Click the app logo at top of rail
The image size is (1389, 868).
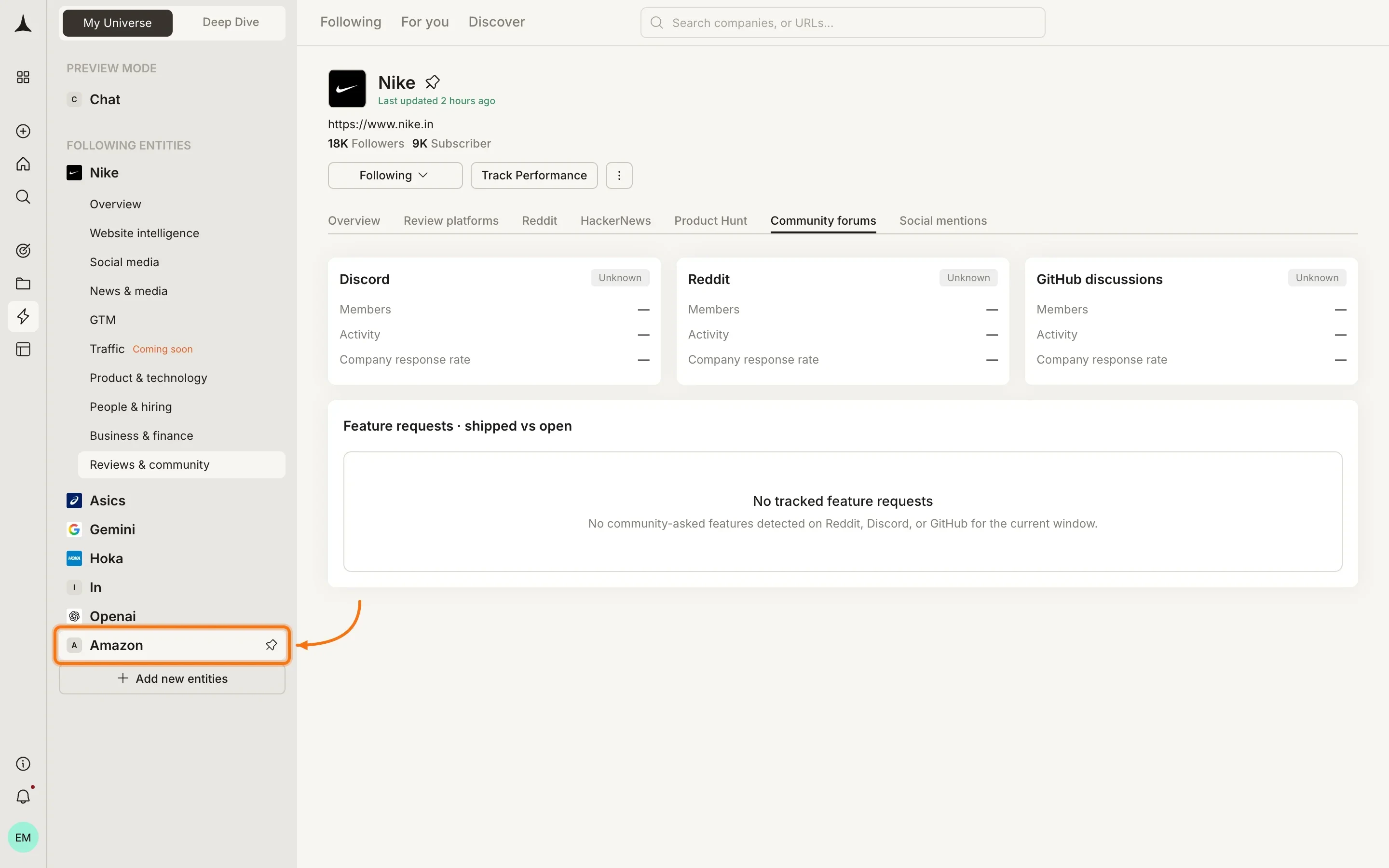[x=23, y=24]
